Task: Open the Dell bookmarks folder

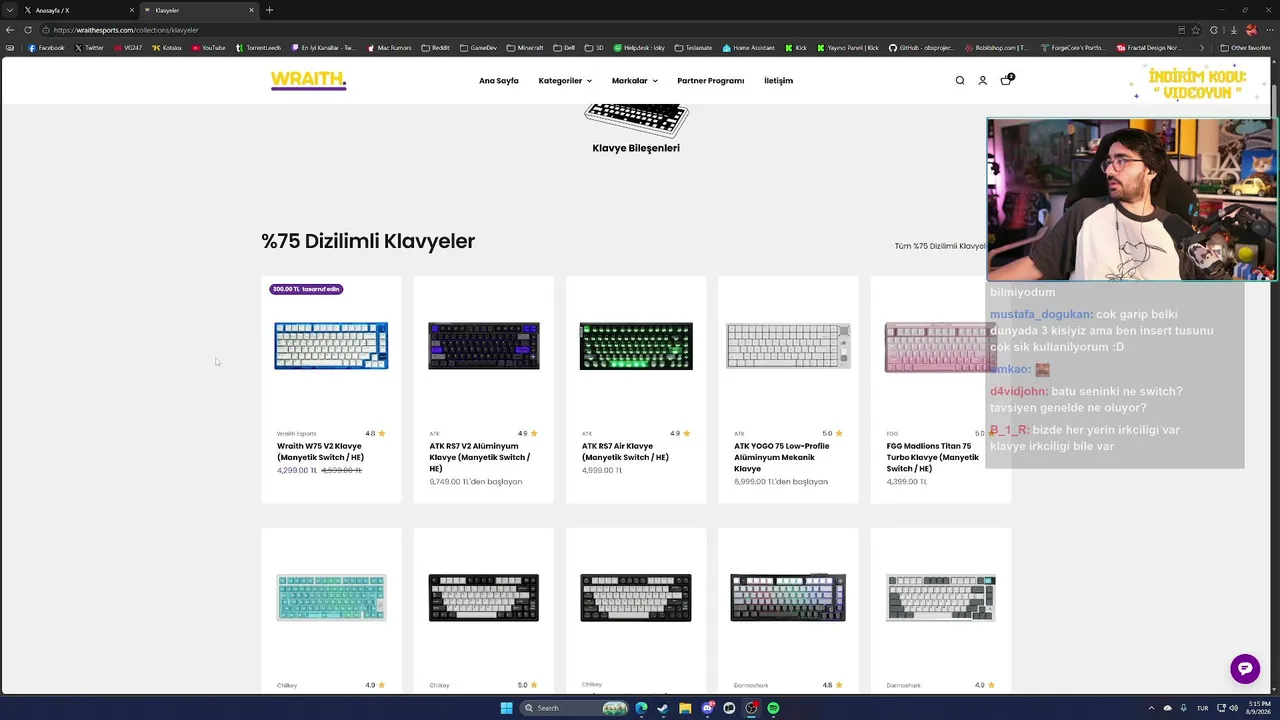Action: click(564, 48)
